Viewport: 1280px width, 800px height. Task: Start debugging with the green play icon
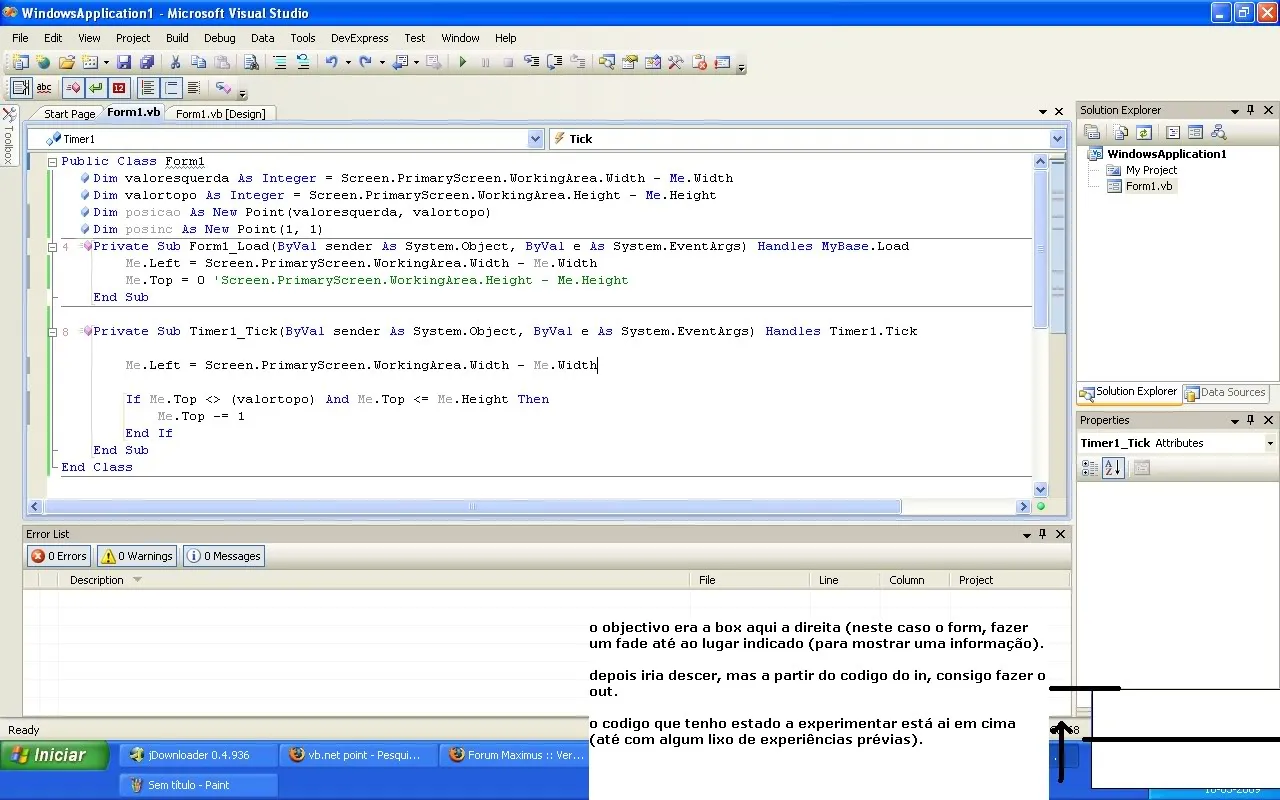coord(463,62)
